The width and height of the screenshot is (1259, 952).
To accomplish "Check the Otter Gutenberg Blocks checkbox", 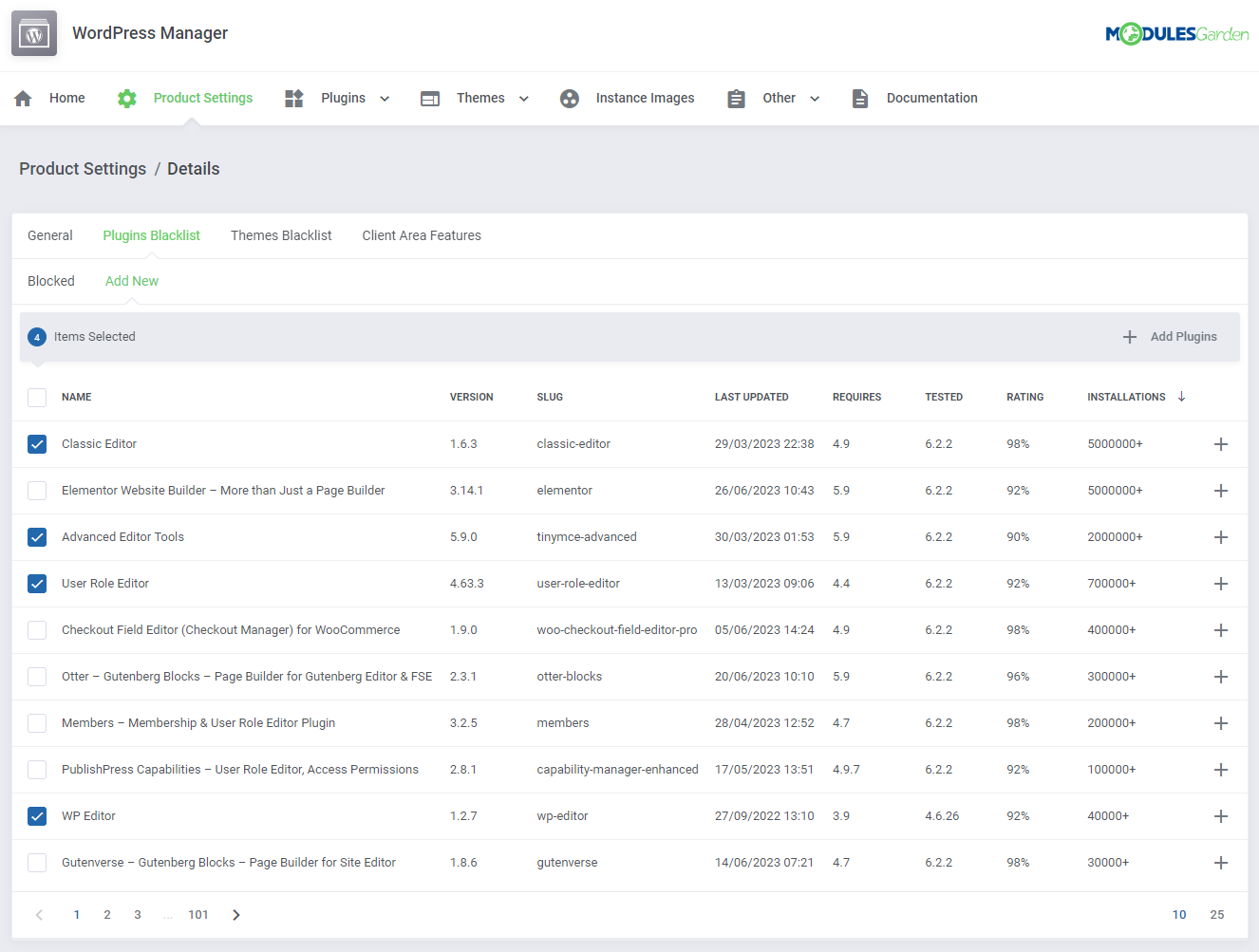I will coord(37,677).
